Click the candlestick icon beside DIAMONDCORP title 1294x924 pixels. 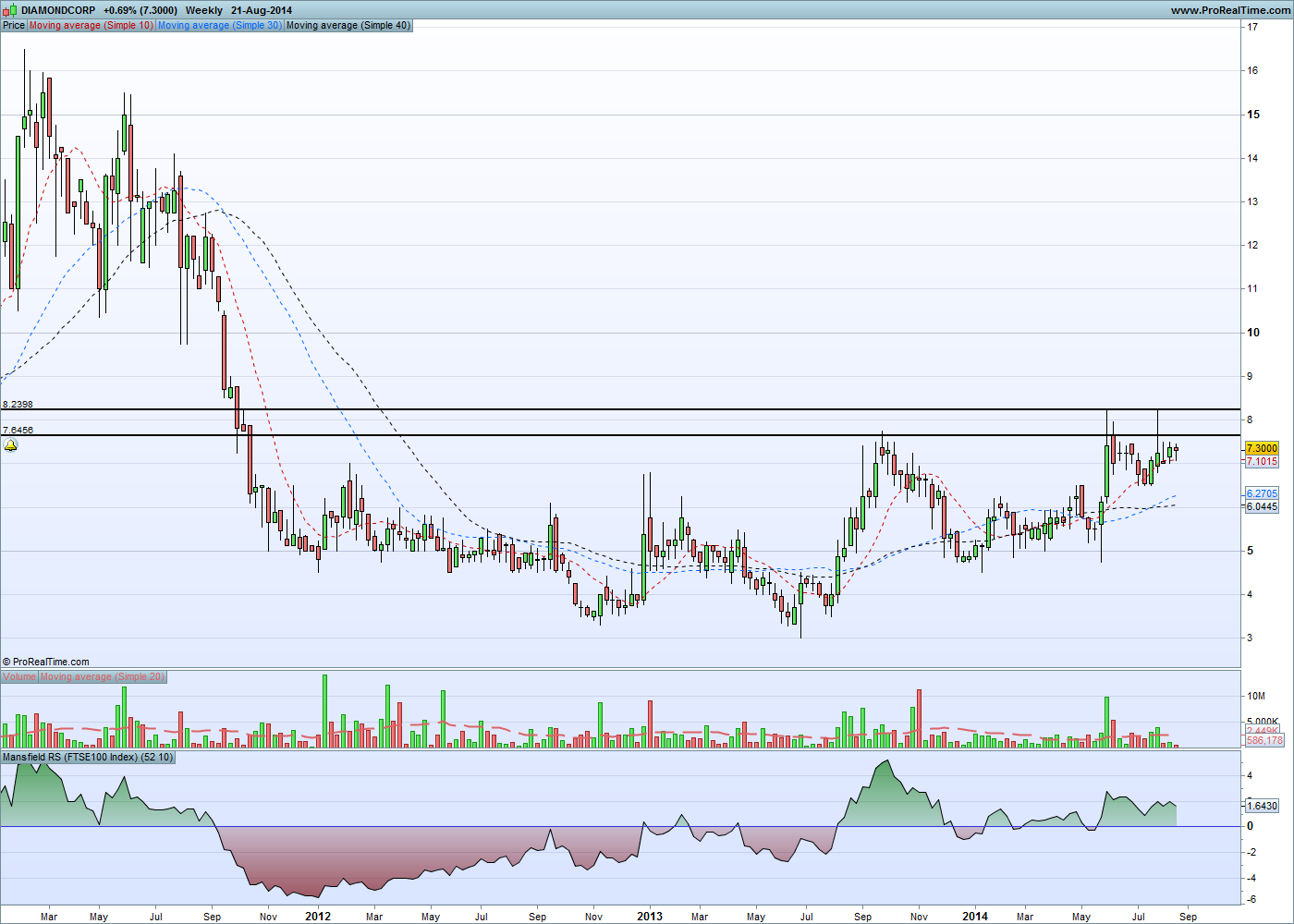coord(10,10)
